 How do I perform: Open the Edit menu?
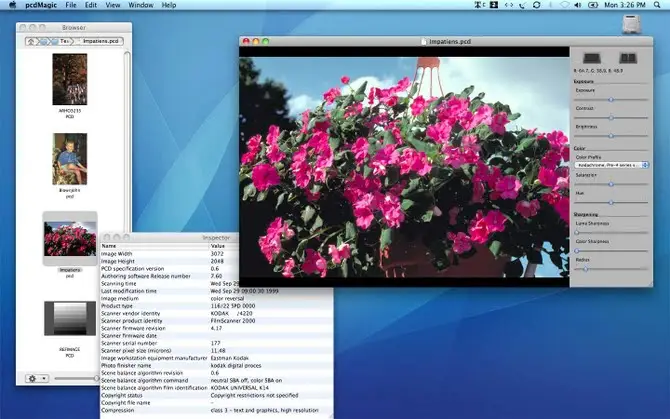(x=91, y=5)
